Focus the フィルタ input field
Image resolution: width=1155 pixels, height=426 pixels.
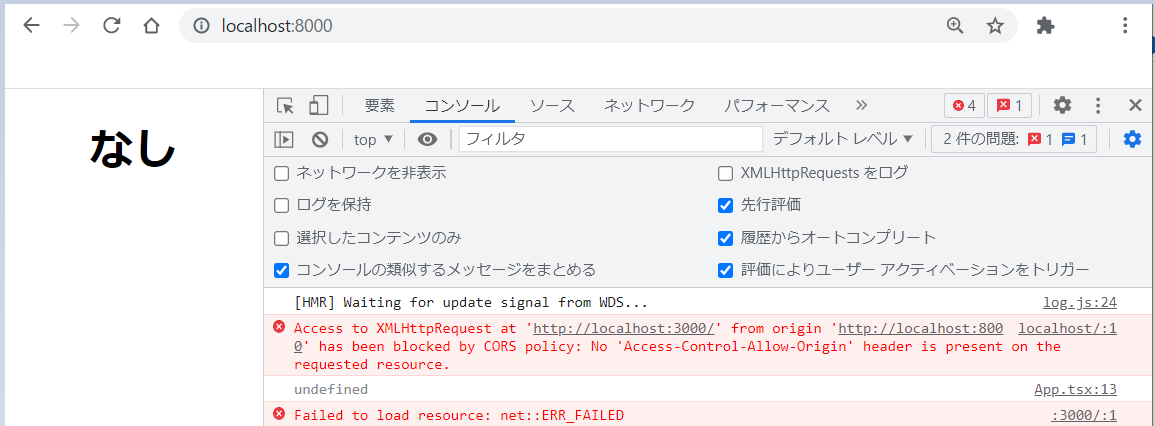611,139
